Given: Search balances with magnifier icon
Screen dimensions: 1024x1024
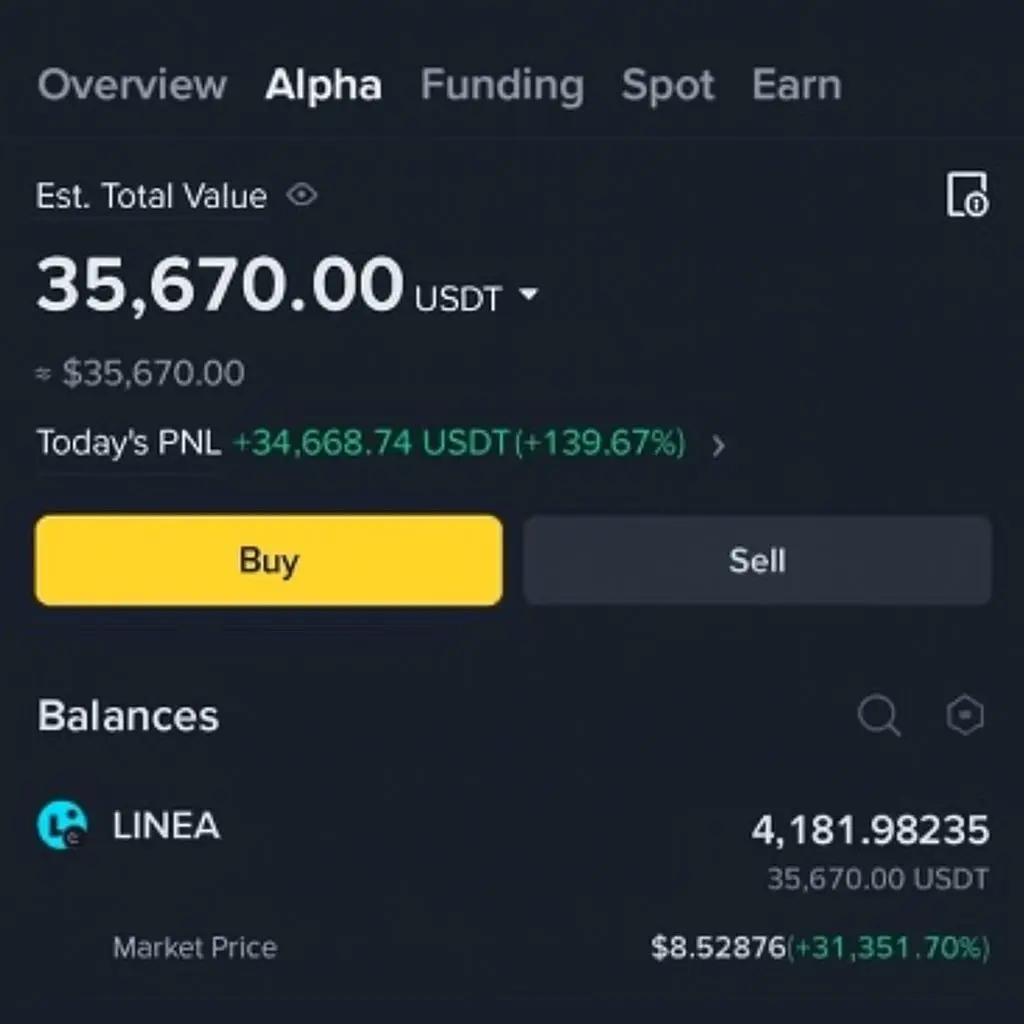Looking at the screenshot, I should 879,715.
